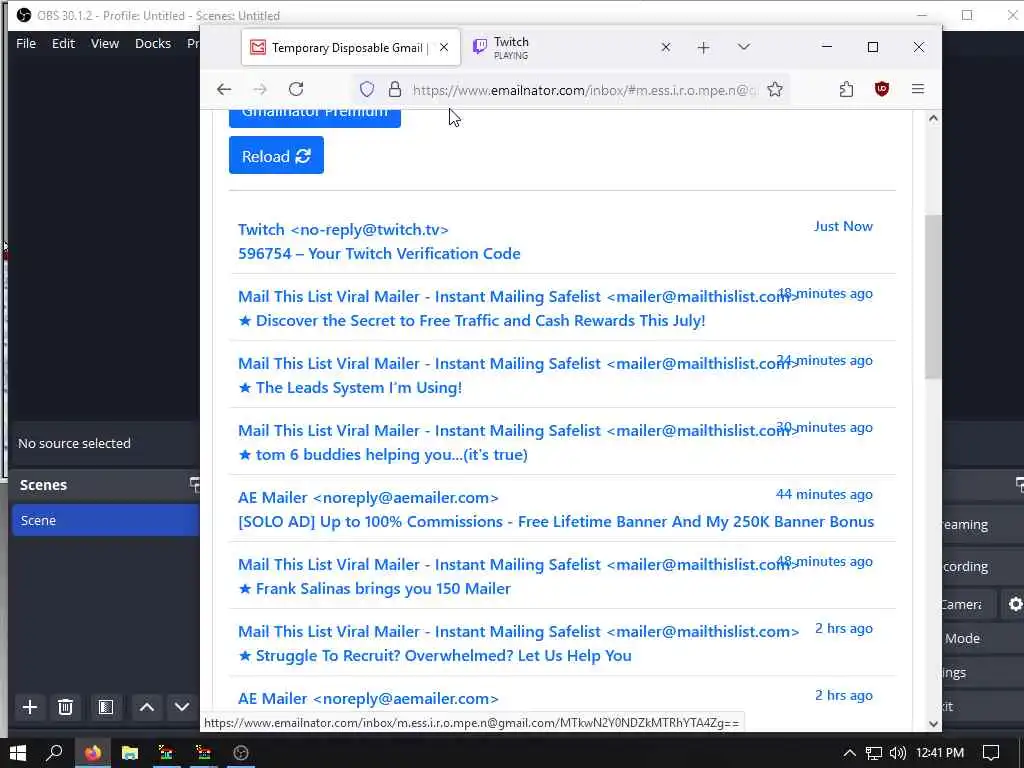Show site security padlock info
The width and height of the screenshot is (1024, 768).
click(394, 89)
